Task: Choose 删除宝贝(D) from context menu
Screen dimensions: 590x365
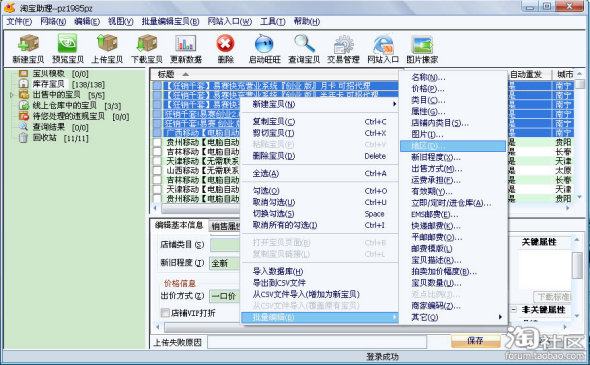Action: (320, 156)
